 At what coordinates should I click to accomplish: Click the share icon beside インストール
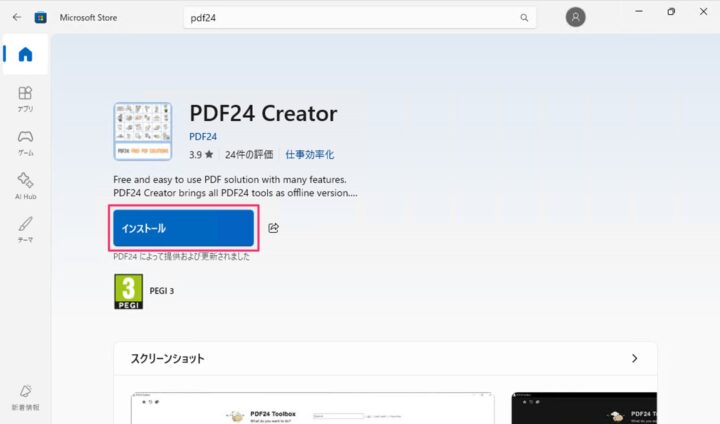274,228
